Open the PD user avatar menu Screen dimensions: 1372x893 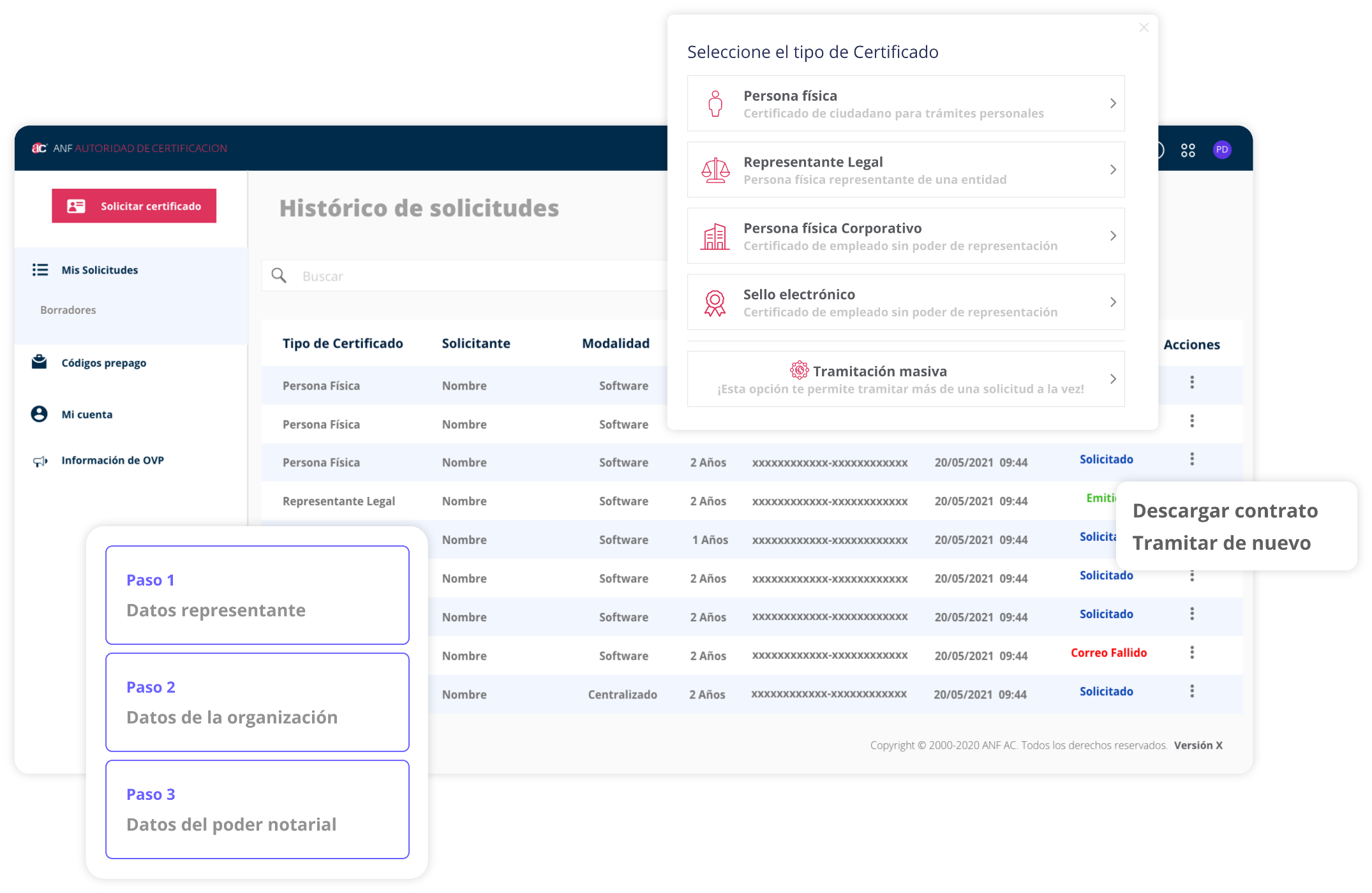point(1221,150)
